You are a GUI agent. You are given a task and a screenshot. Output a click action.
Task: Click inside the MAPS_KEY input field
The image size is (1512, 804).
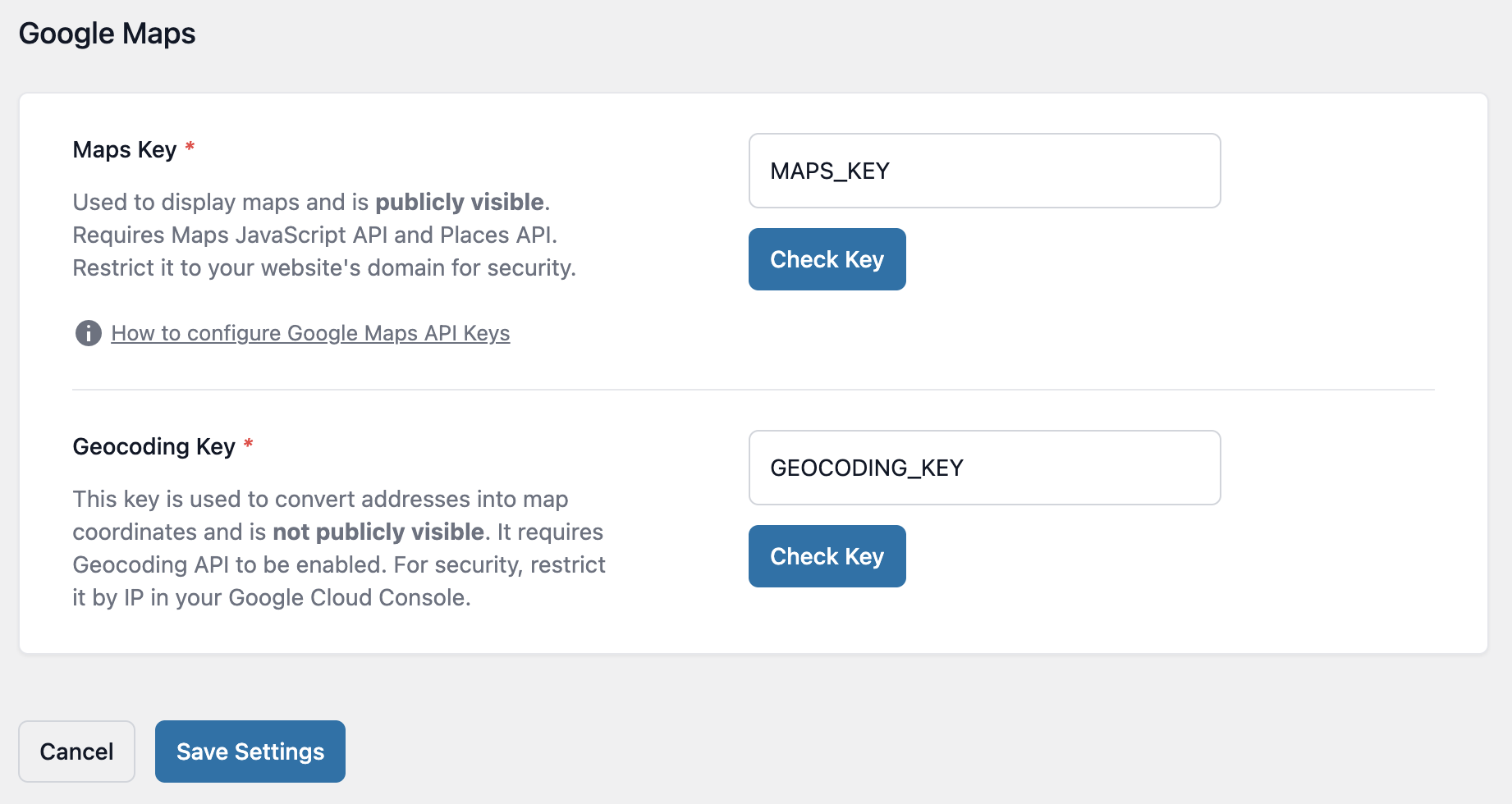coord(984,170)
